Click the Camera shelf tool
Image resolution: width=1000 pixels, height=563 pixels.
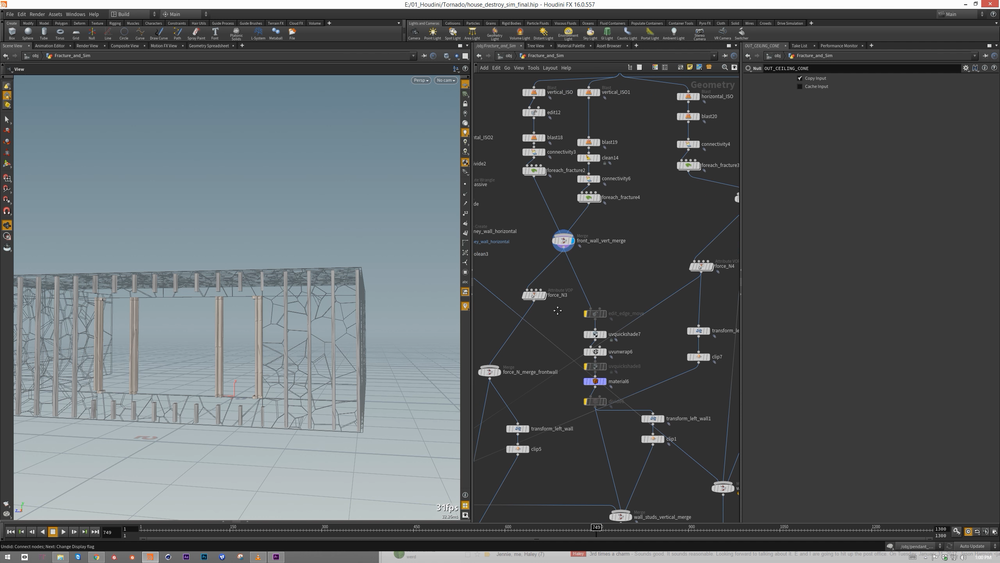tap(414, 32)
